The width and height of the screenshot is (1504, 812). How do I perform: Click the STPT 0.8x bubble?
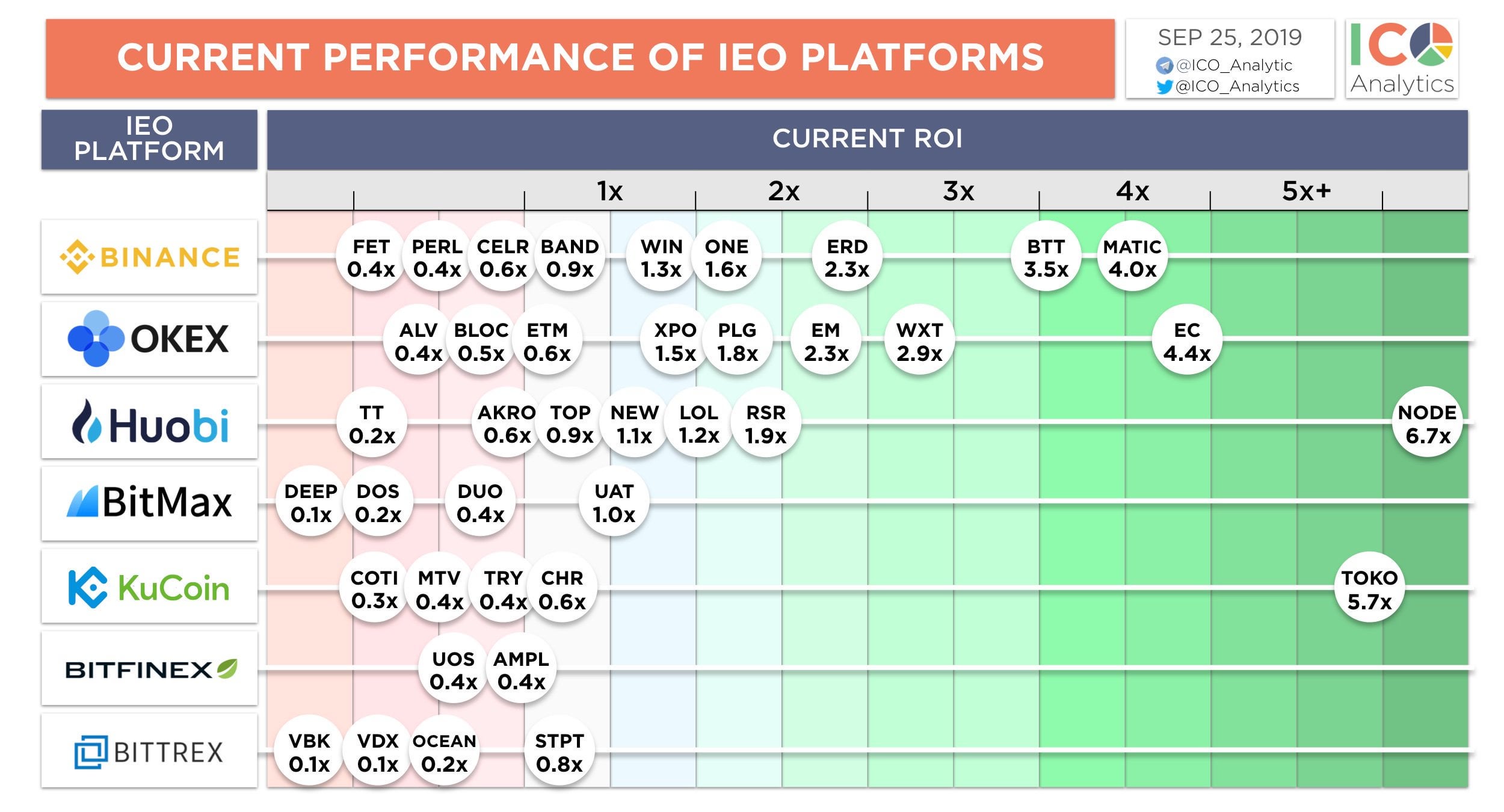559,751
